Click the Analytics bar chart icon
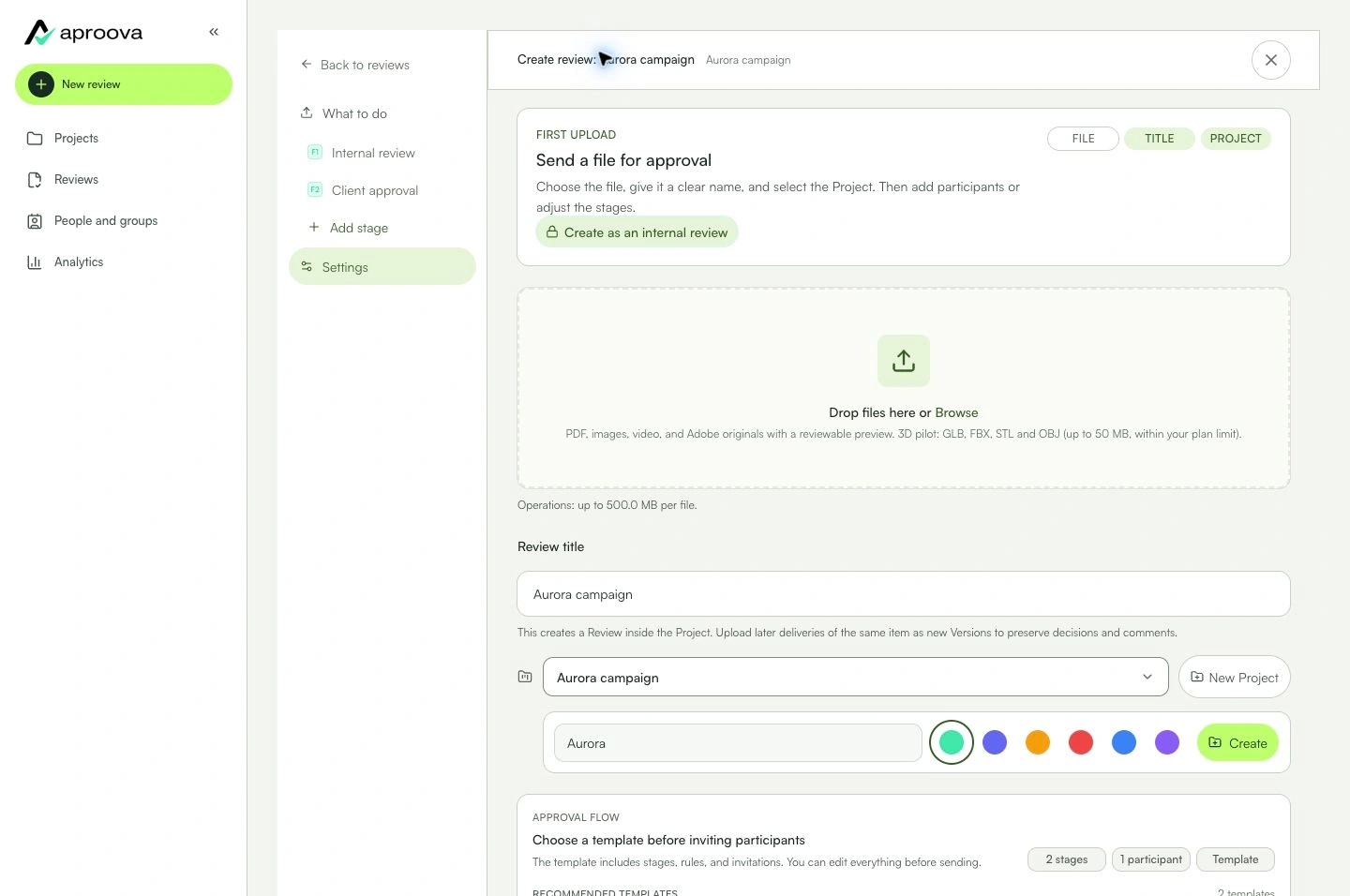1350x896 pixels. point(35,262)
